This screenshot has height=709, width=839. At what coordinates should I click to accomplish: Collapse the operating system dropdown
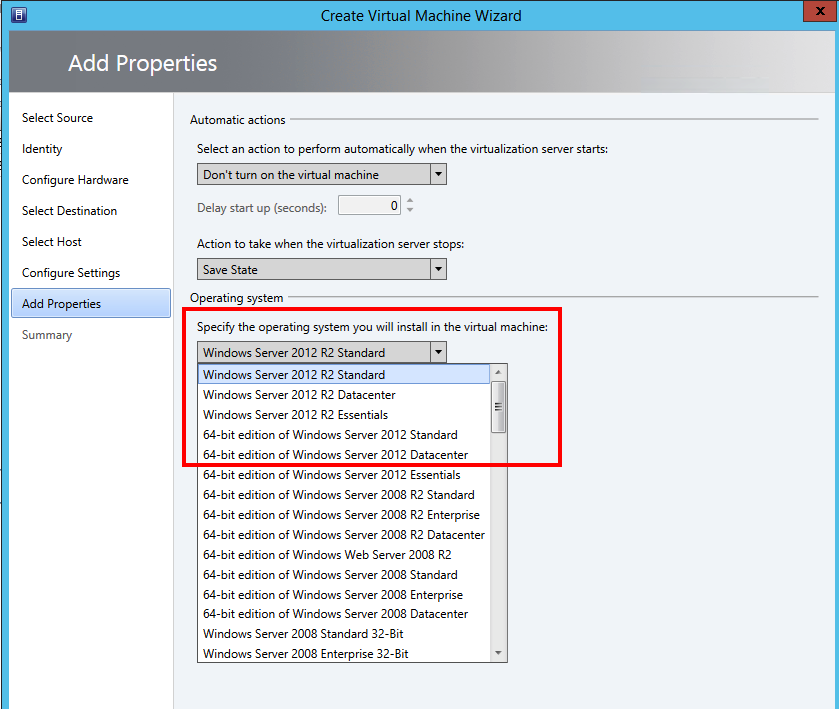(x=322, y=353)
